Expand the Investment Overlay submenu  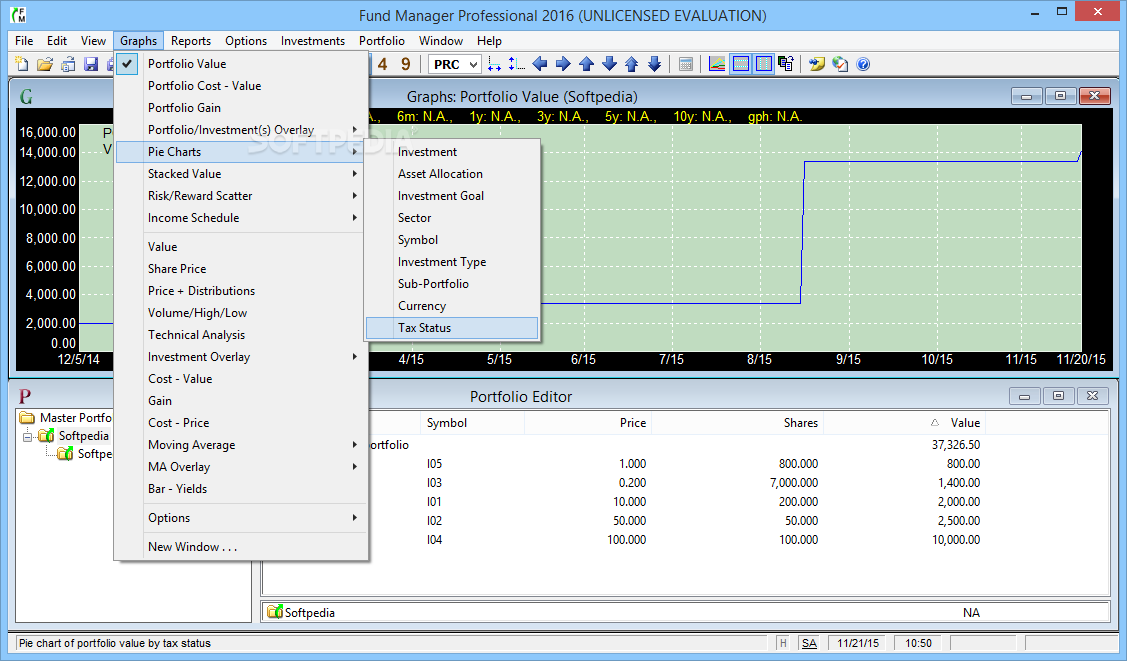pos(242,357)
